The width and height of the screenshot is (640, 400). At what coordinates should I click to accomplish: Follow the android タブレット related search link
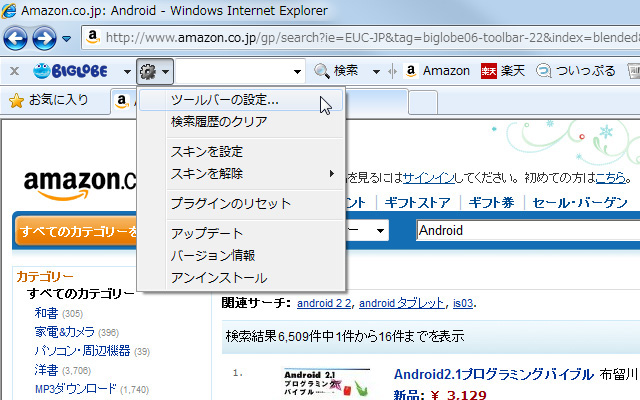[x=402, y=303]
